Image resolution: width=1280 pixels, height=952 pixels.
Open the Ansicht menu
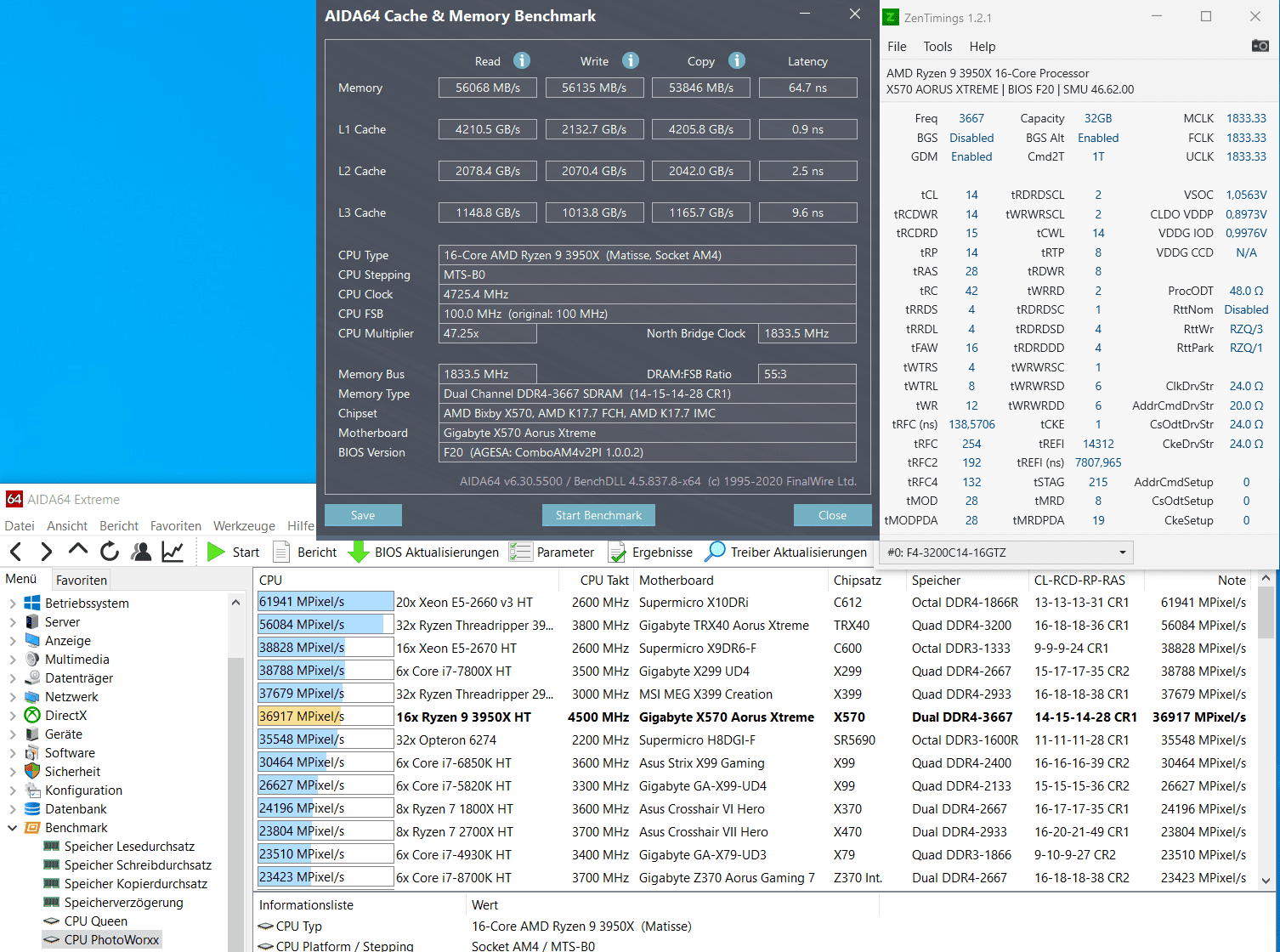[x=67, y=526]
